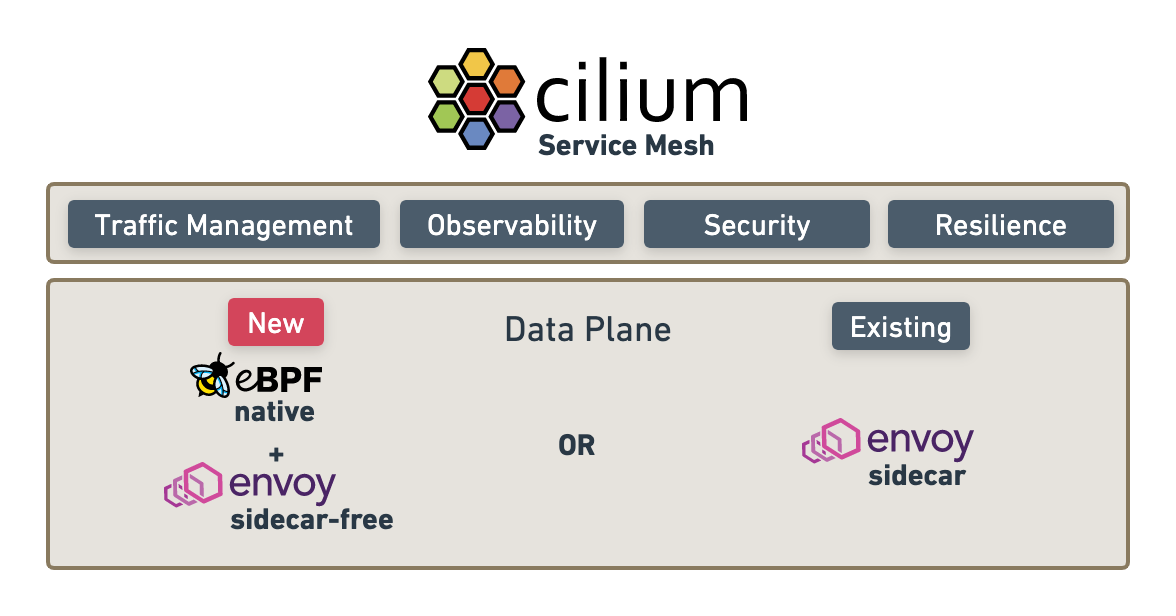Screen dimensions: 1176x616
Task: Select the light green hexagon in logo
Action: (446, 81)
